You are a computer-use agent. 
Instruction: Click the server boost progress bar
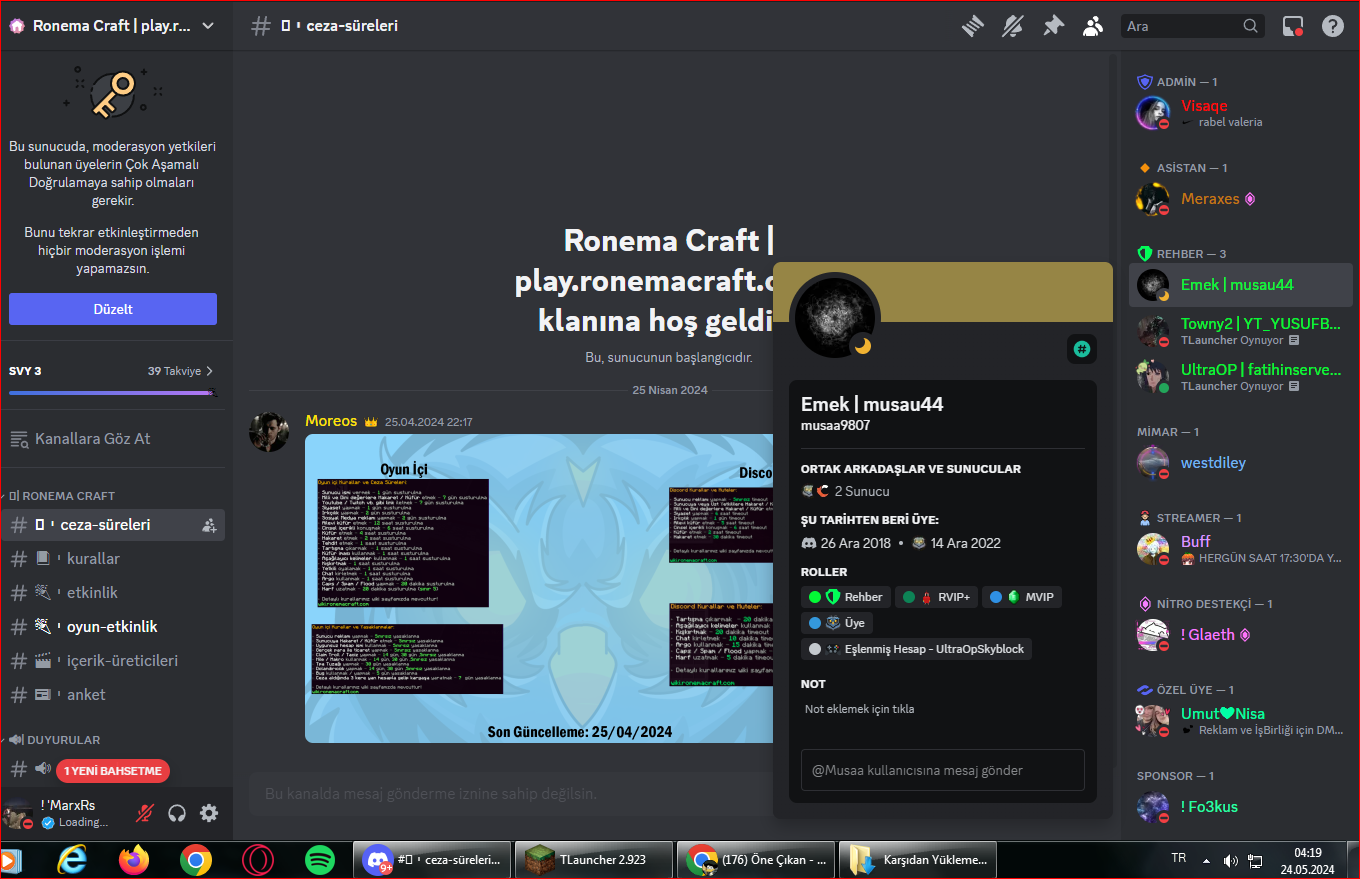(x=113, y=393)
